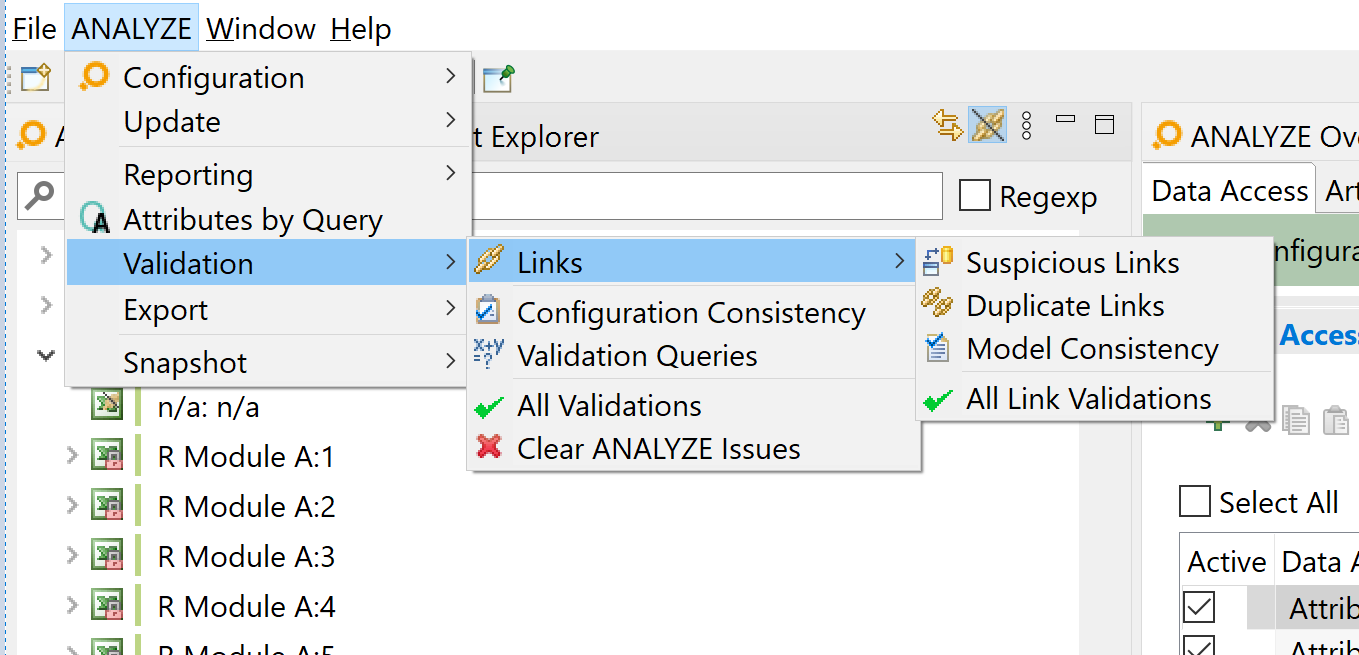This screenshot has height=655, width=1359.
Task: Select Clear ANALYZE Issues
Action: point(693,448)
